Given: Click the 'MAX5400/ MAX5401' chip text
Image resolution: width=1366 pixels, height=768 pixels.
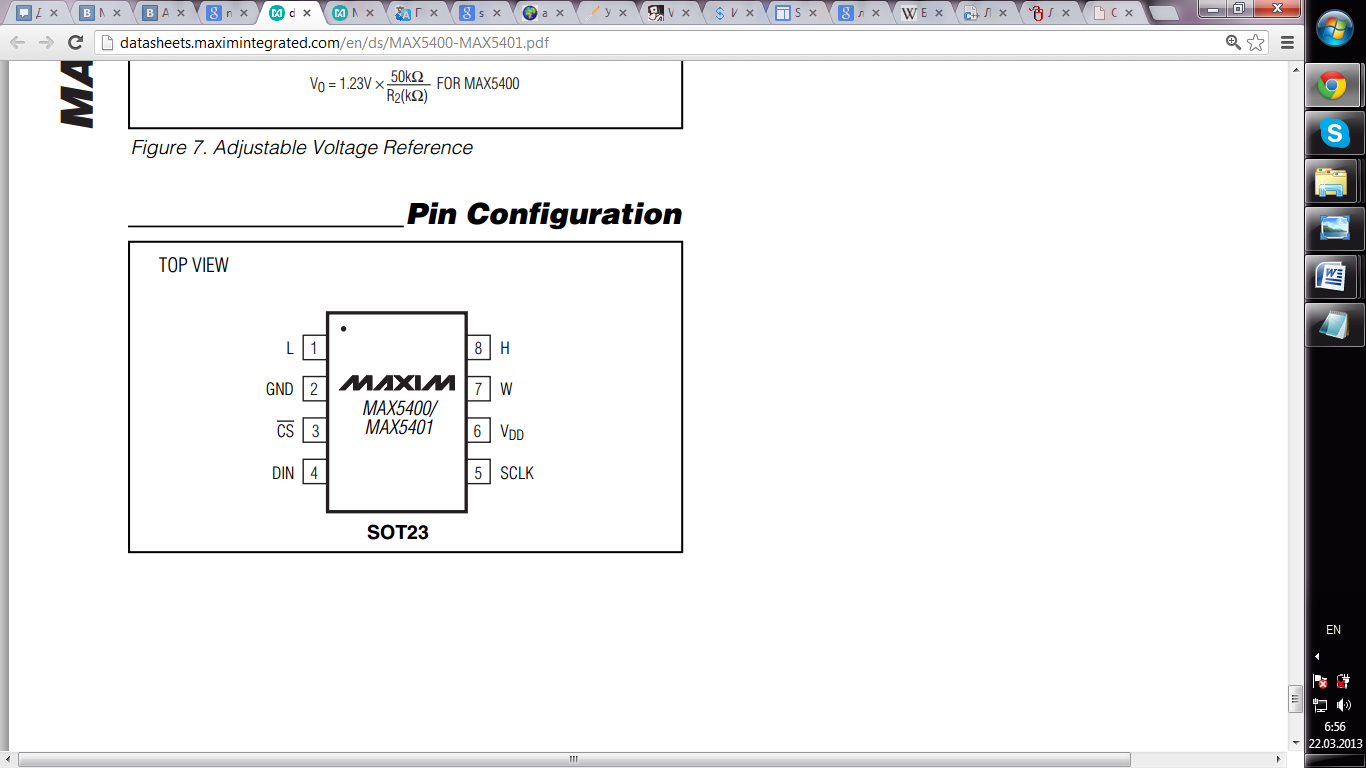Looking at the screenshot, I should (x=400, y=418).
